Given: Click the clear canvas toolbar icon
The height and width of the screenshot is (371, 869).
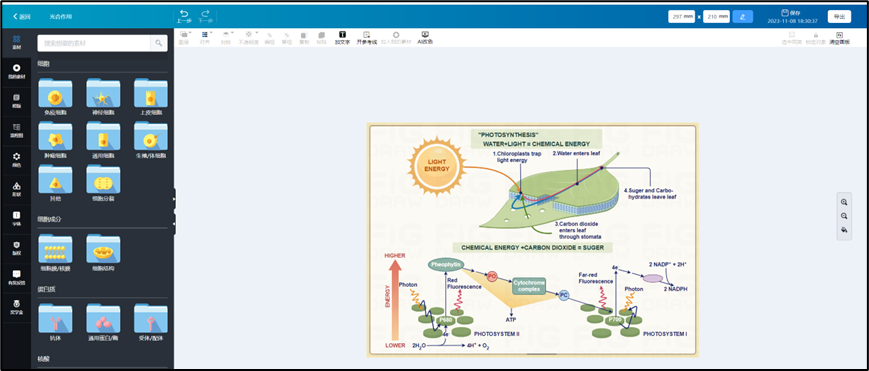Looking at the screenshot, I should (839, 34).
